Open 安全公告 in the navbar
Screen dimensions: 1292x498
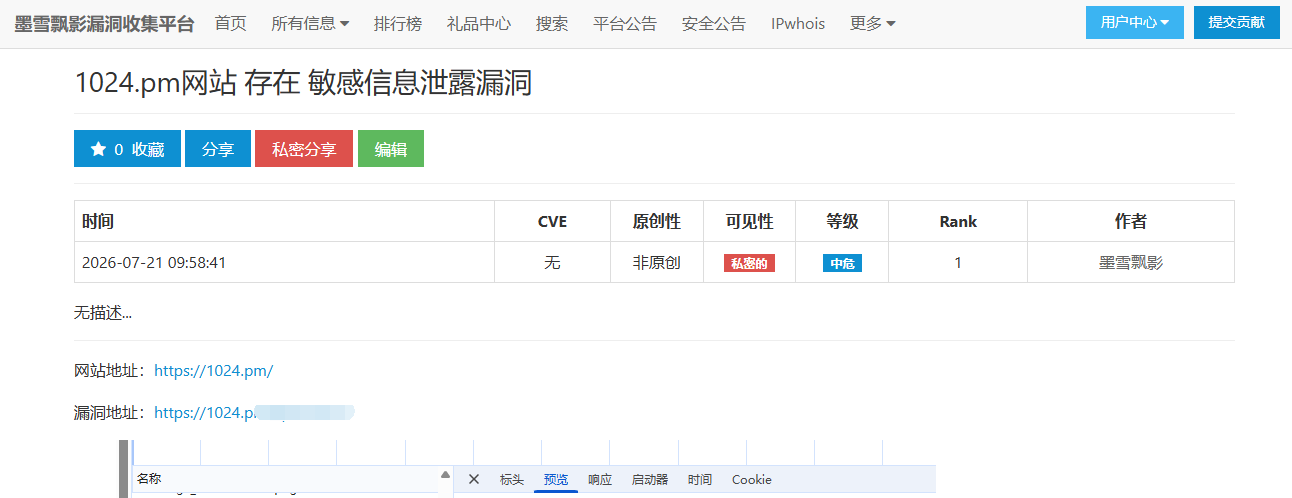coord(714,24)
